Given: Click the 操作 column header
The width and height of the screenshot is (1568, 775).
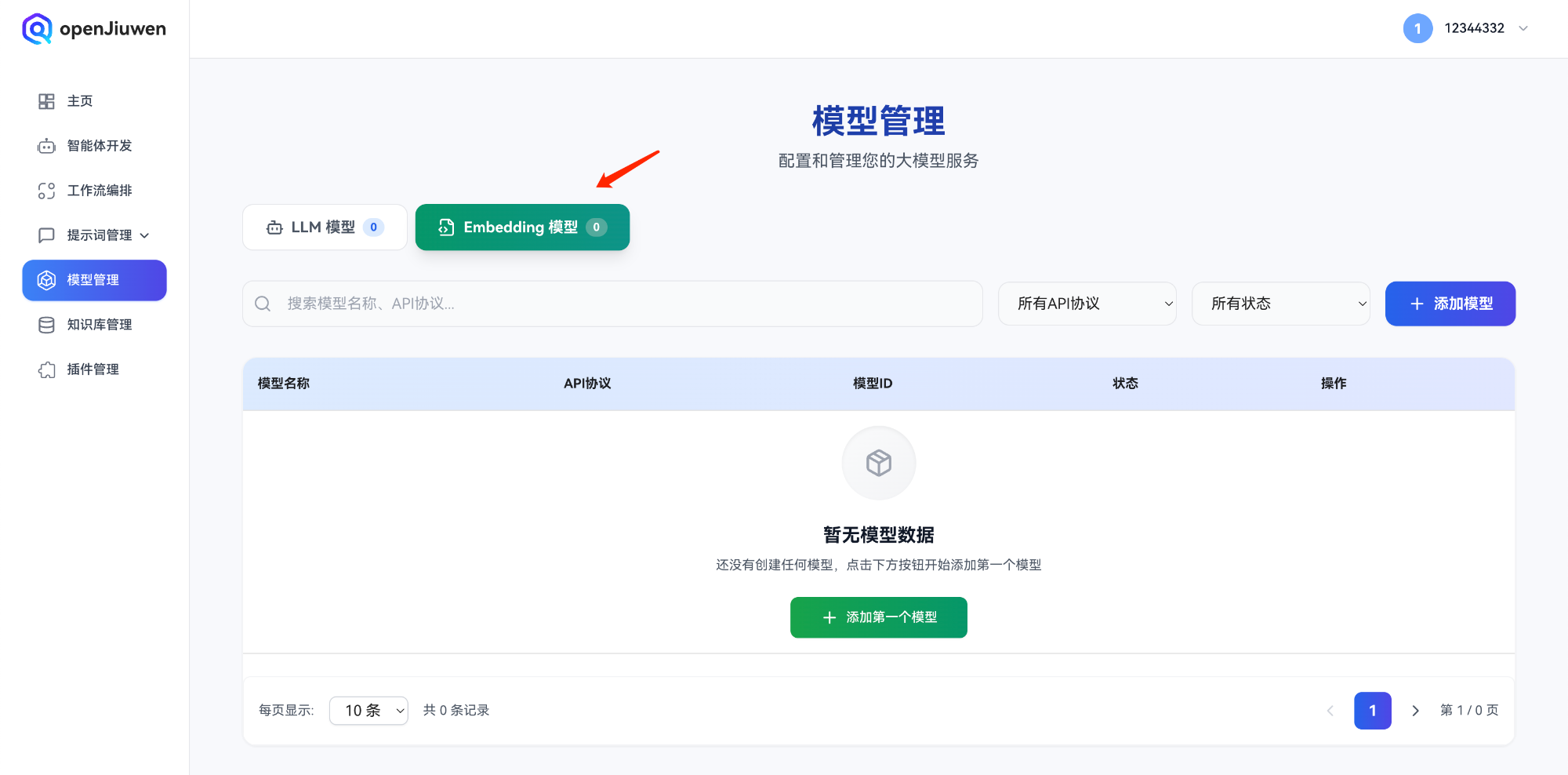Looking at the screenshot, I should pos(1334,384).
